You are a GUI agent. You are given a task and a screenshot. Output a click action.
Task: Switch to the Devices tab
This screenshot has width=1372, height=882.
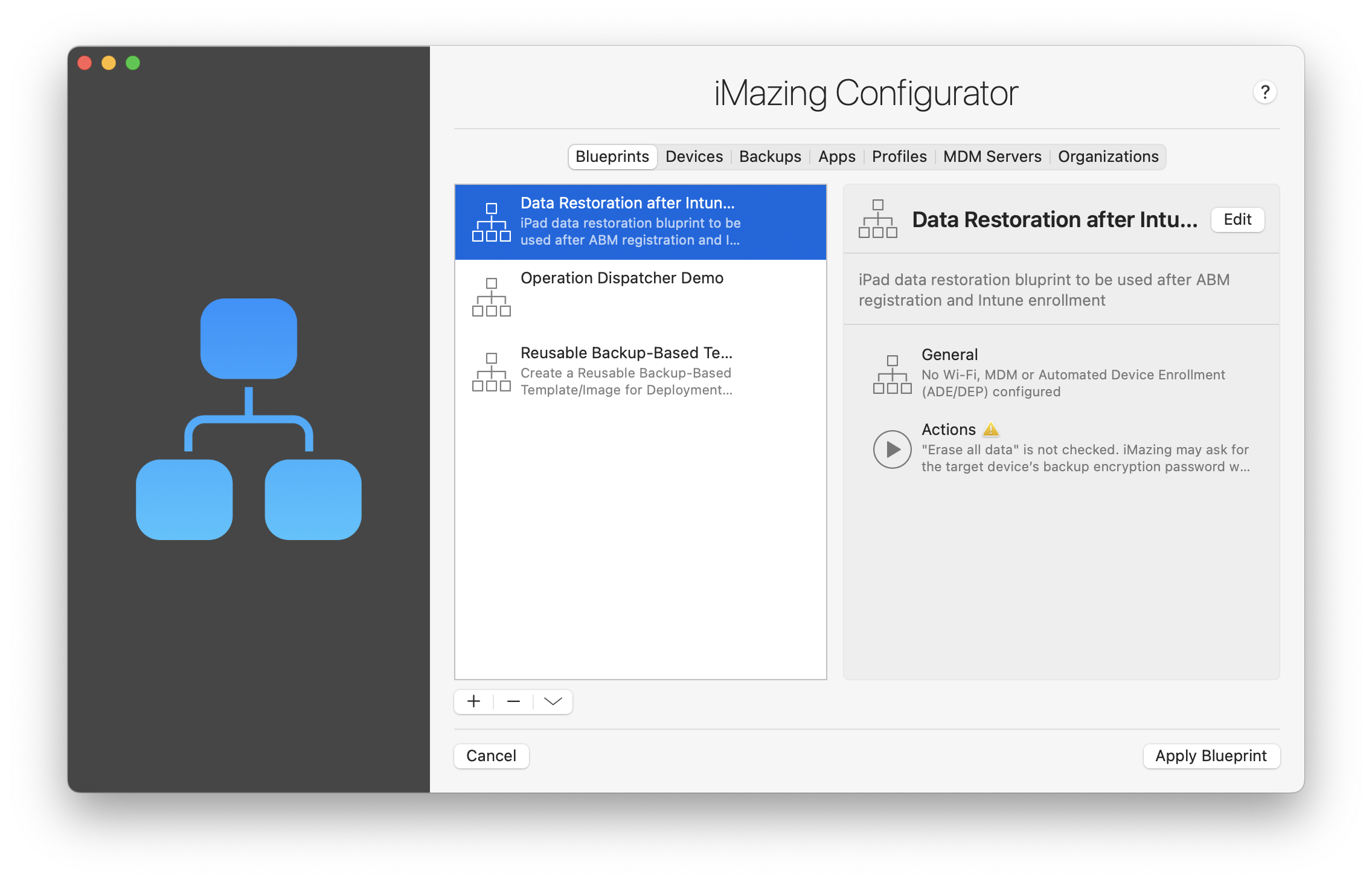(694, 156)
